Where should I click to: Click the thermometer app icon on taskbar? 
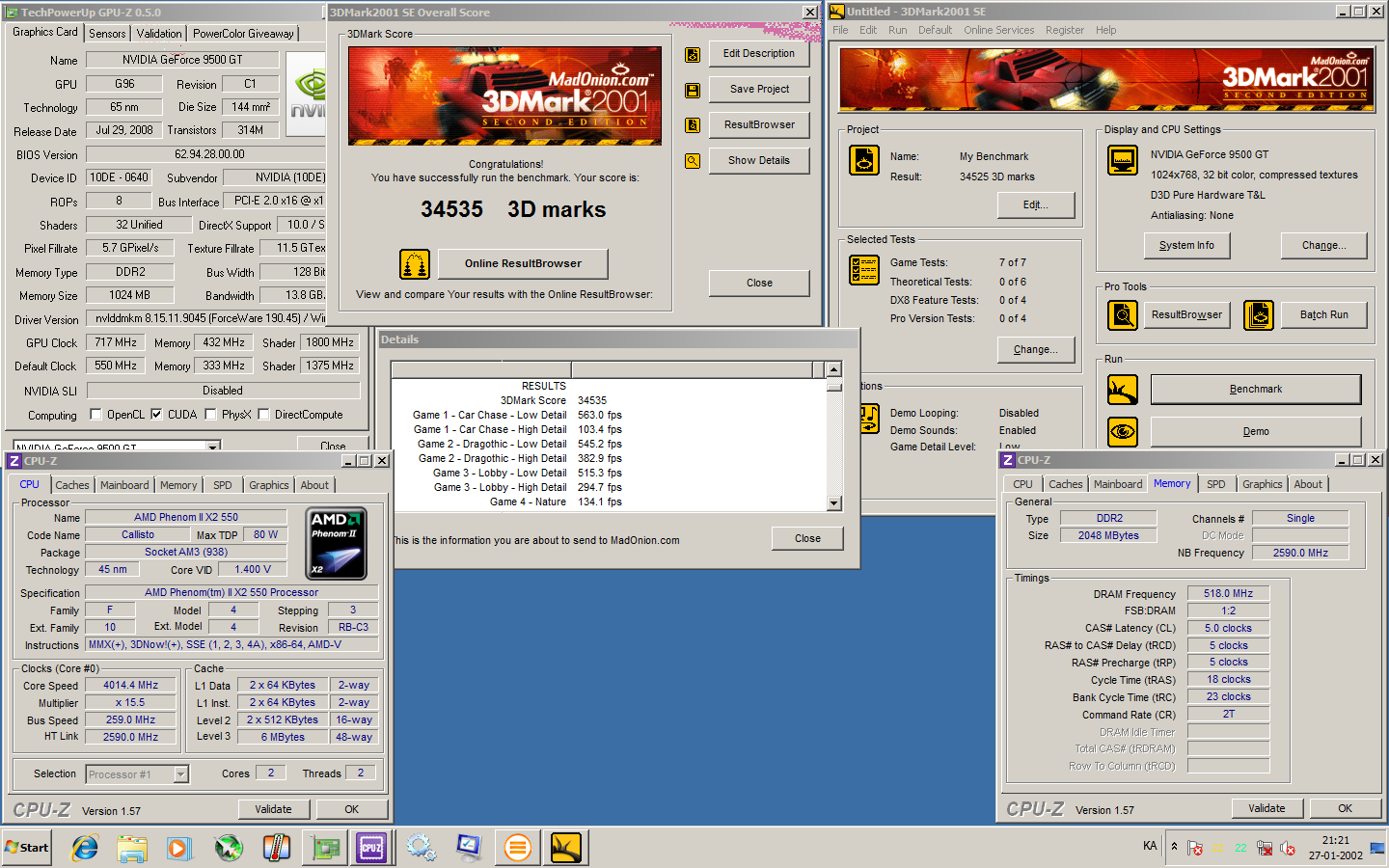pos(276,848)
